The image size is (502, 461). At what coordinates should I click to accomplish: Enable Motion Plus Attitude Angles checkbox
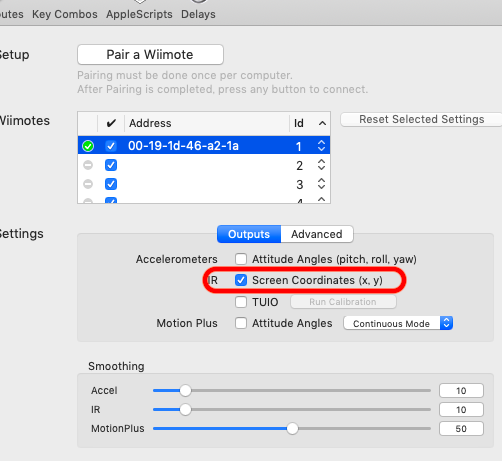(x=241, y=323)
